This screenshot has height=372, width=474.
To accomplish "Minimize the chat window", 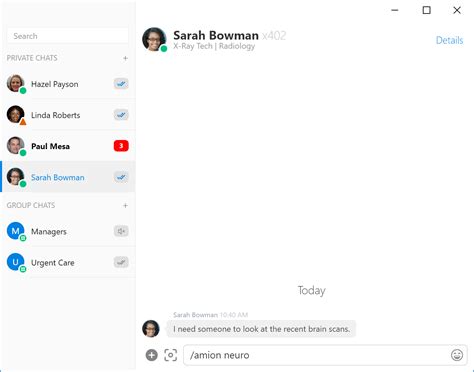I will [395, 10].
